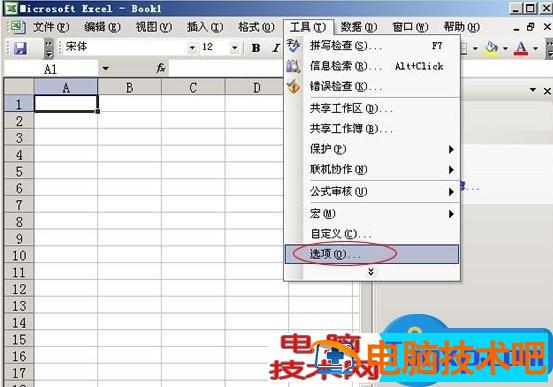The width and height of the screenshot is (553, 387).
Task: Open the Fill Color dropdown arrow
Action: (x=505, y=48)
